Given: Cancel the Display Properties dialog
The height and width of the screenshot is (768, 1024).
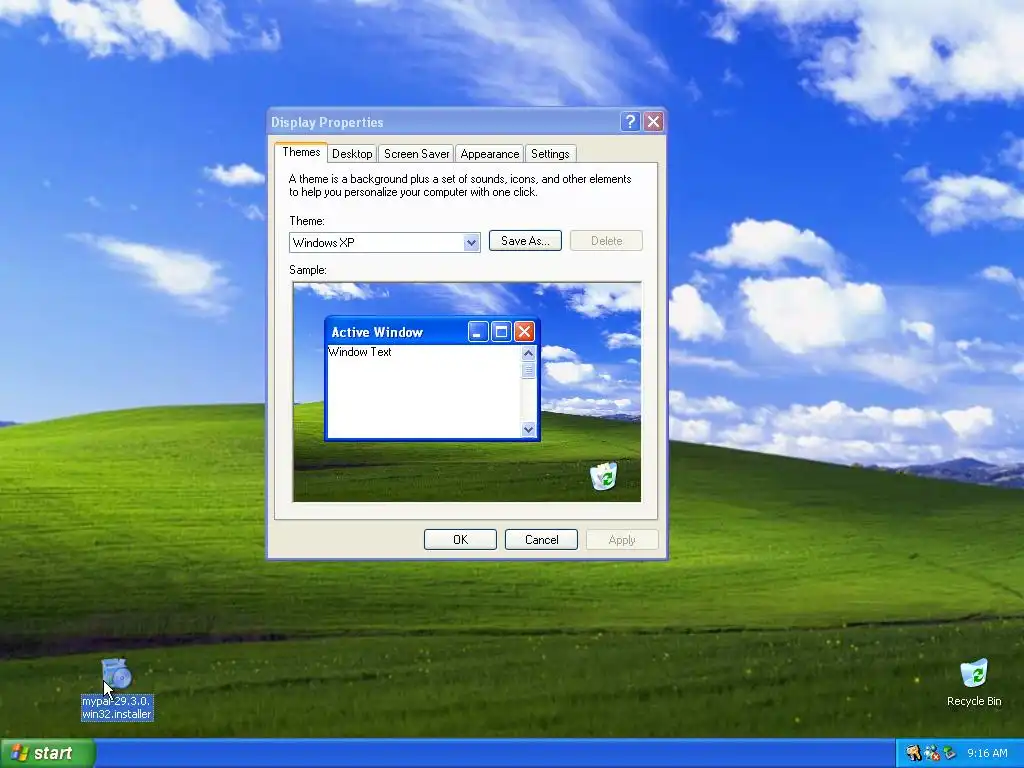Looking at the screenshot, I should point(541,539).
